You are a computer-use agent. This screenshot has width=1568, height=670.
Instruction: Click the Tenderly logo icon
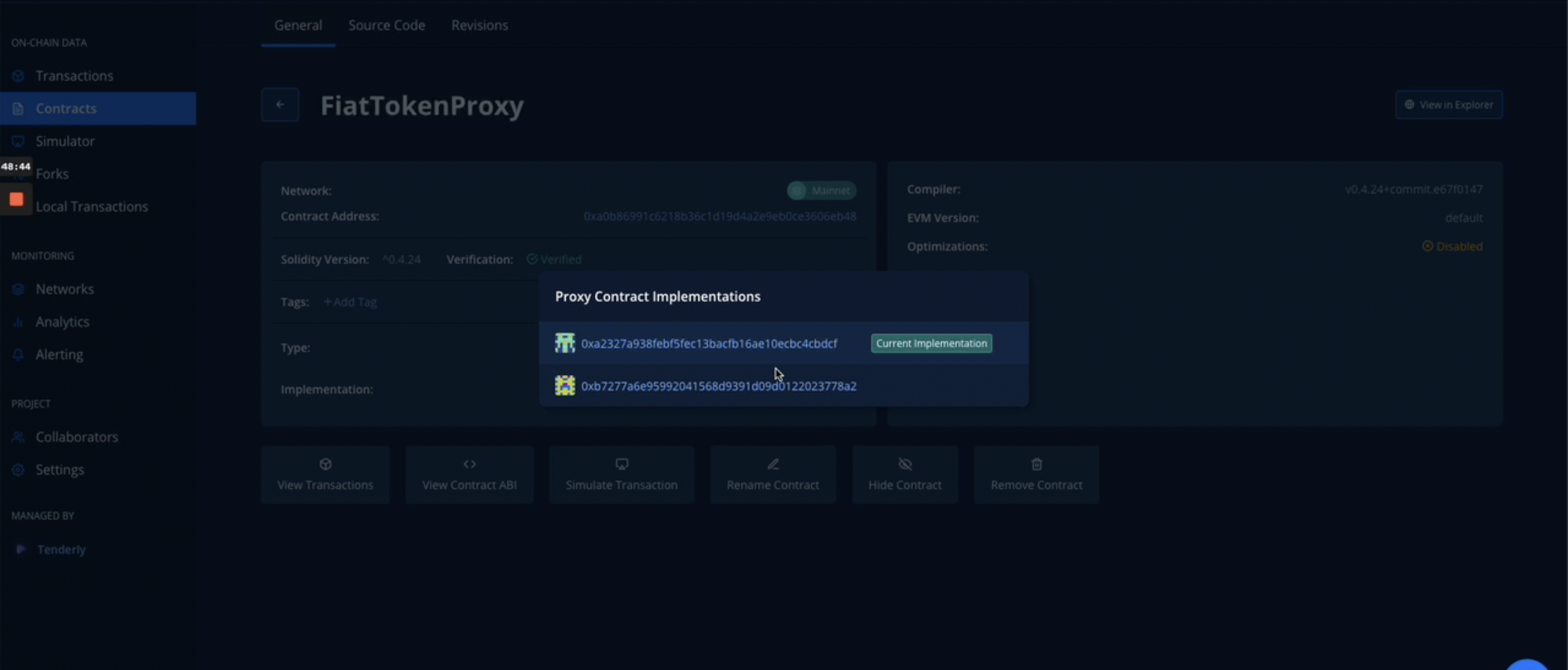coord(21,549)
